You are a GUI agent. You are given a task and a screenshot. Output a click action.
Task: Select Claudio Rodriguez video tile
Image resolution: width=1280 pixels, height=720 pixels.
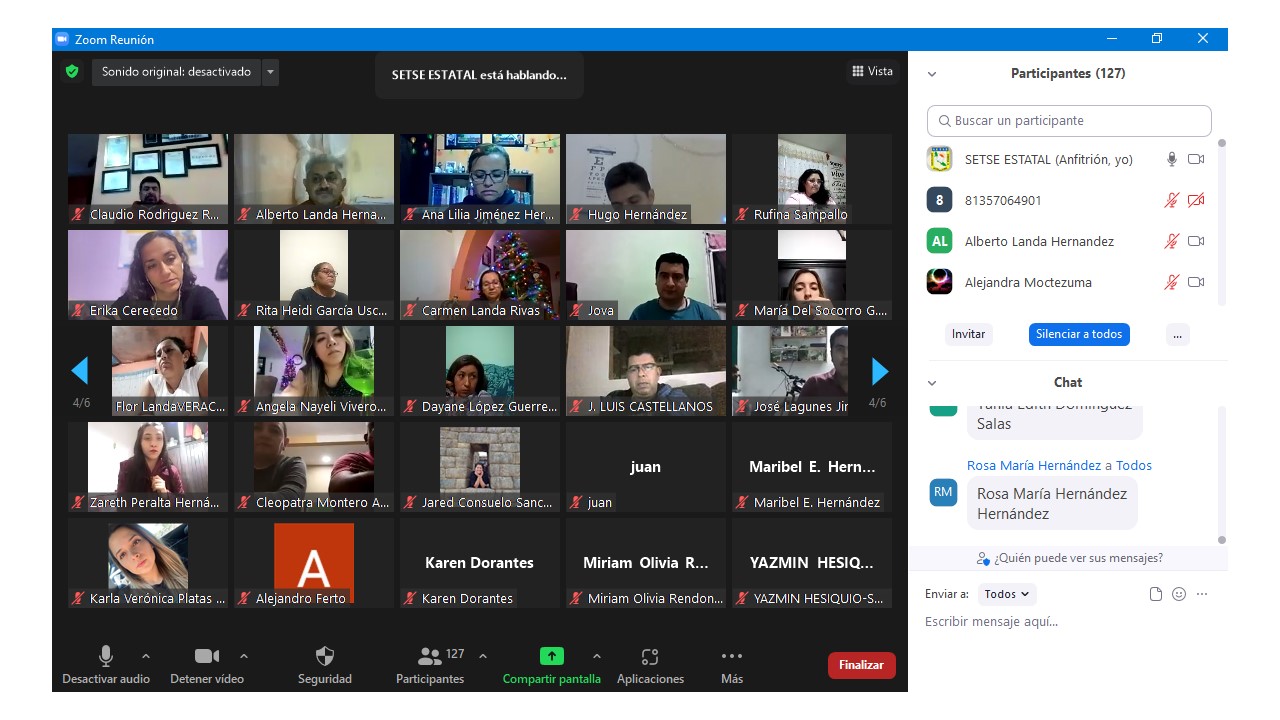point(148,179)
